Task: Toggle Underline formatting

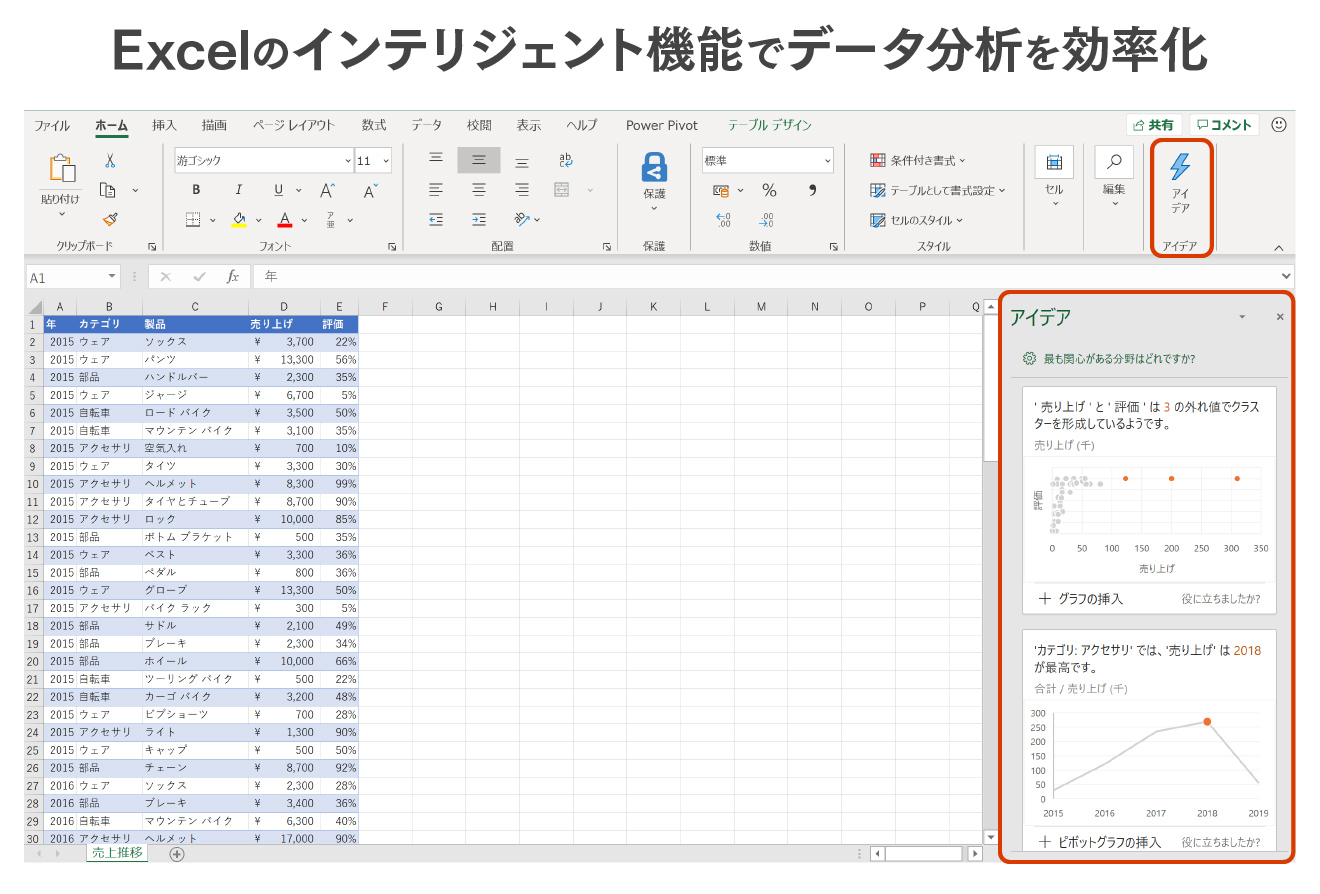Action: pos(280,190)
